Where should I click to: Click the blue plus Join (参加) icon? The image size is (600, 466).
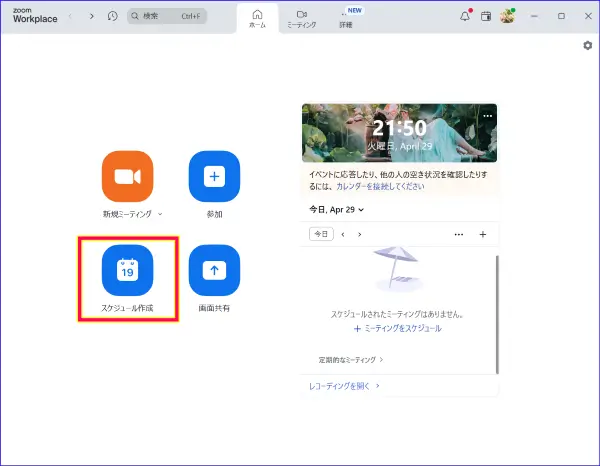[x=214, y=176]
